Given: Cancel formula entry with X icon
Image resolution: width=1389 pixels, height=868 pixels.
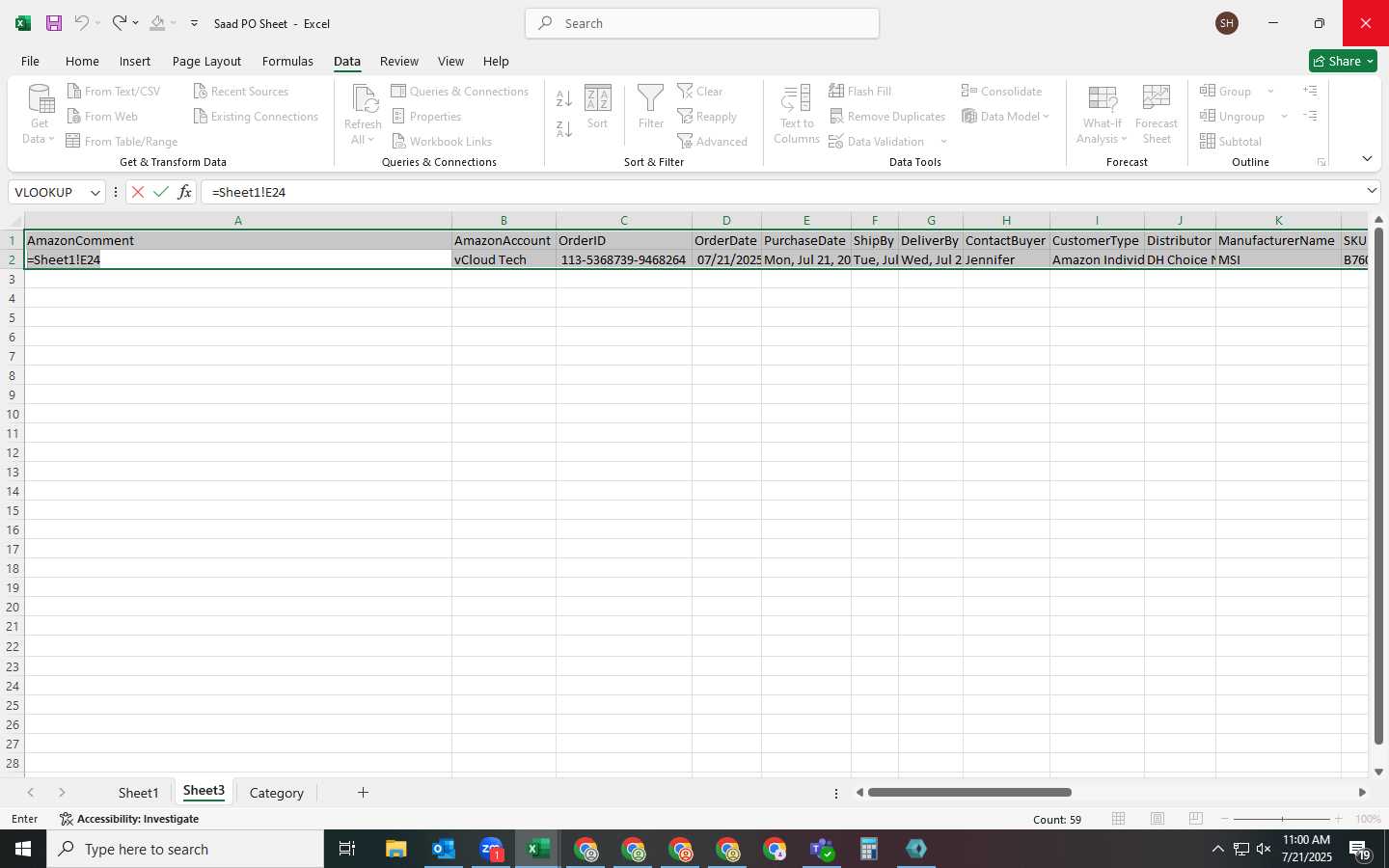Looking at the screenshot, I should coord(138,192).
